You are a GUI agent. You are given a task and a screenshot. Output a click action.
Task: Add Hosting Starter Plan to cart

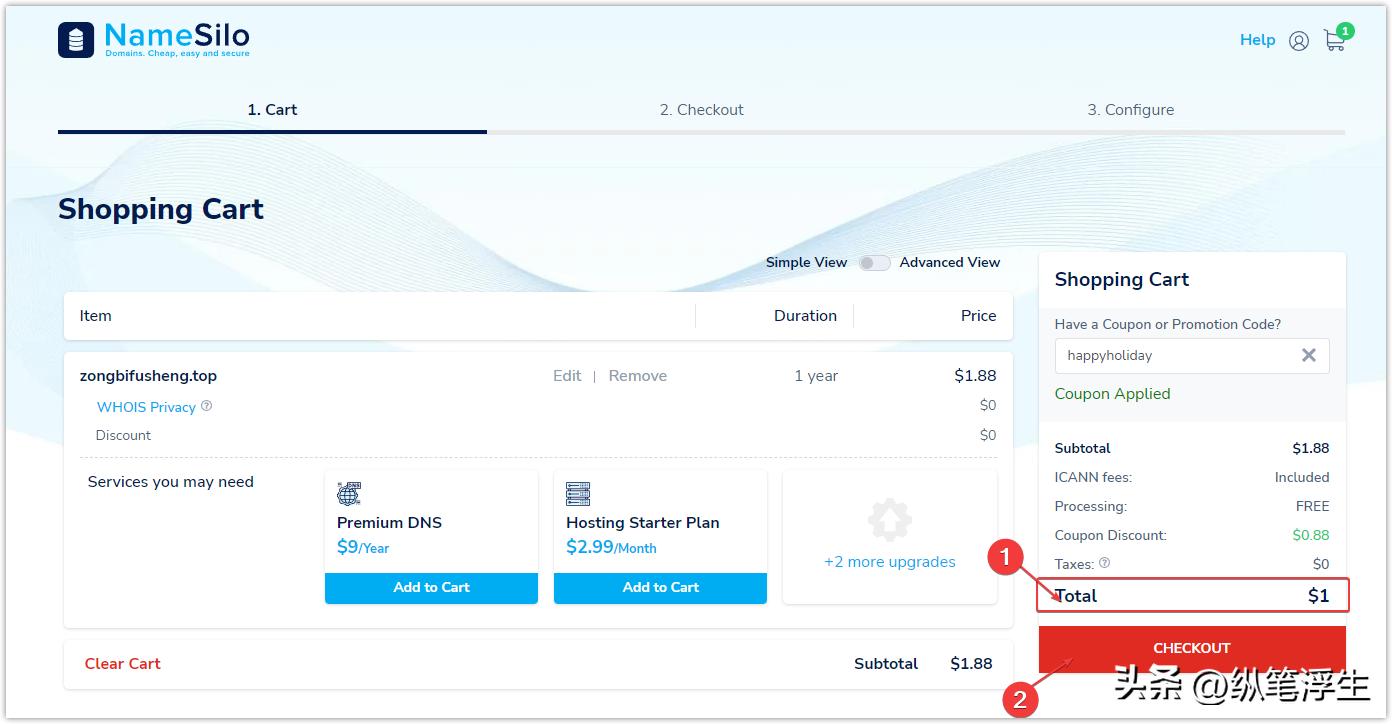[660, 588]
